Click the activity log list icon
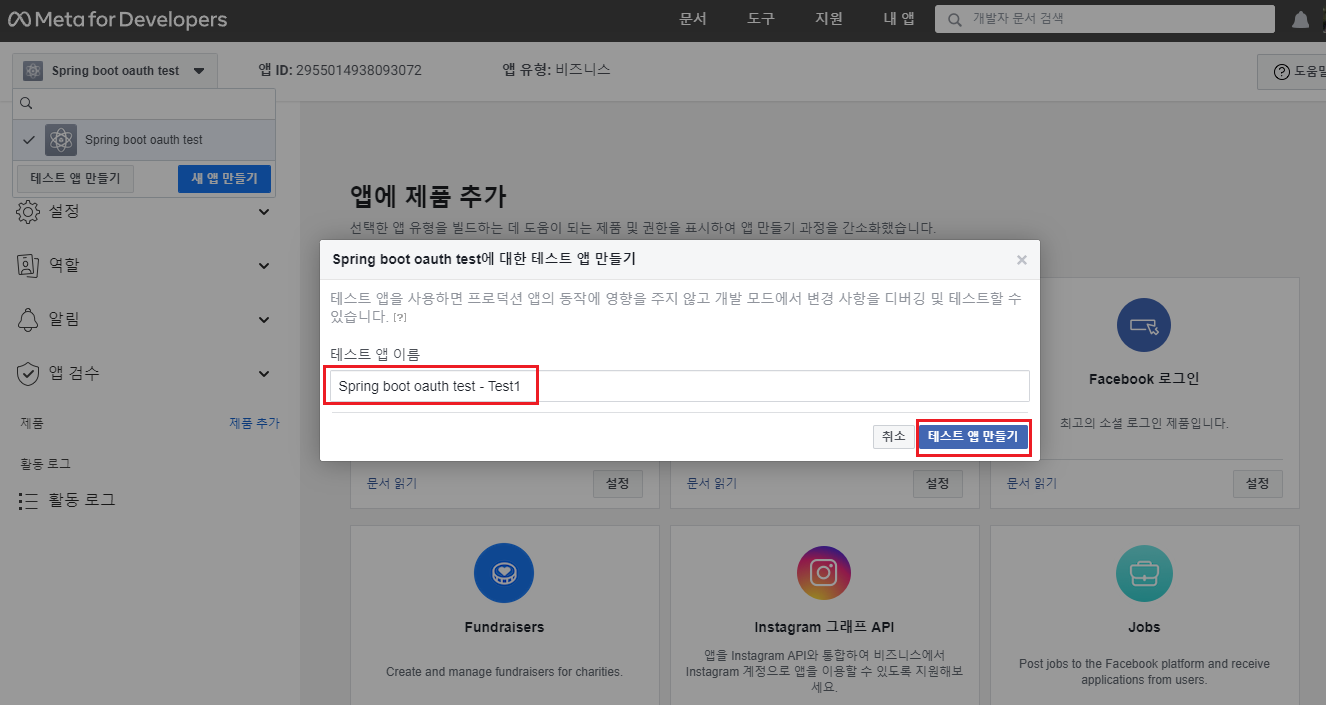Image resolution: width=1326 pixels, height=705 pixels. [x=28, y=500]
